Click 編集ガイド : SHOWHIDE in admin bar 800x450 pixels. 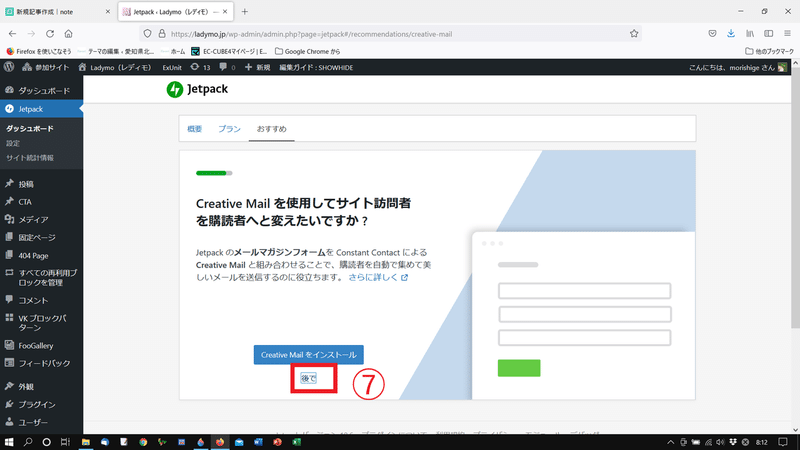[316, 67]
